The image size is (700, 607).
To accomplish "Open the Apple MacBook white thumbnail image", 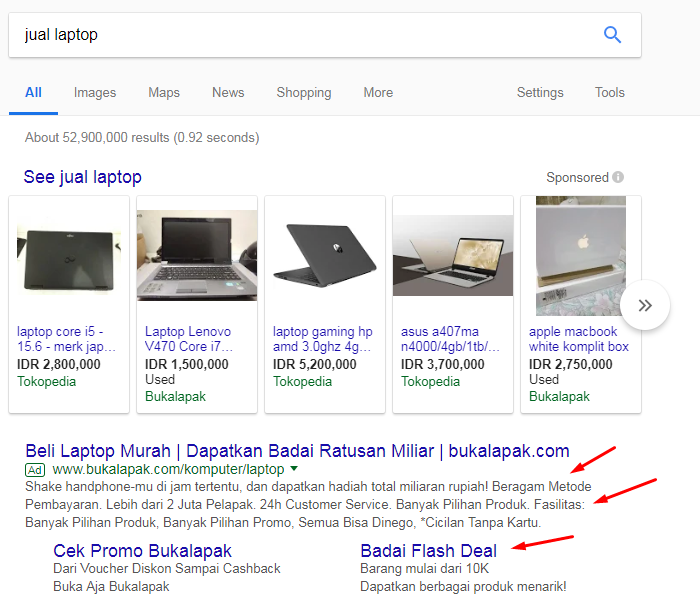I will tap(580, 255).
